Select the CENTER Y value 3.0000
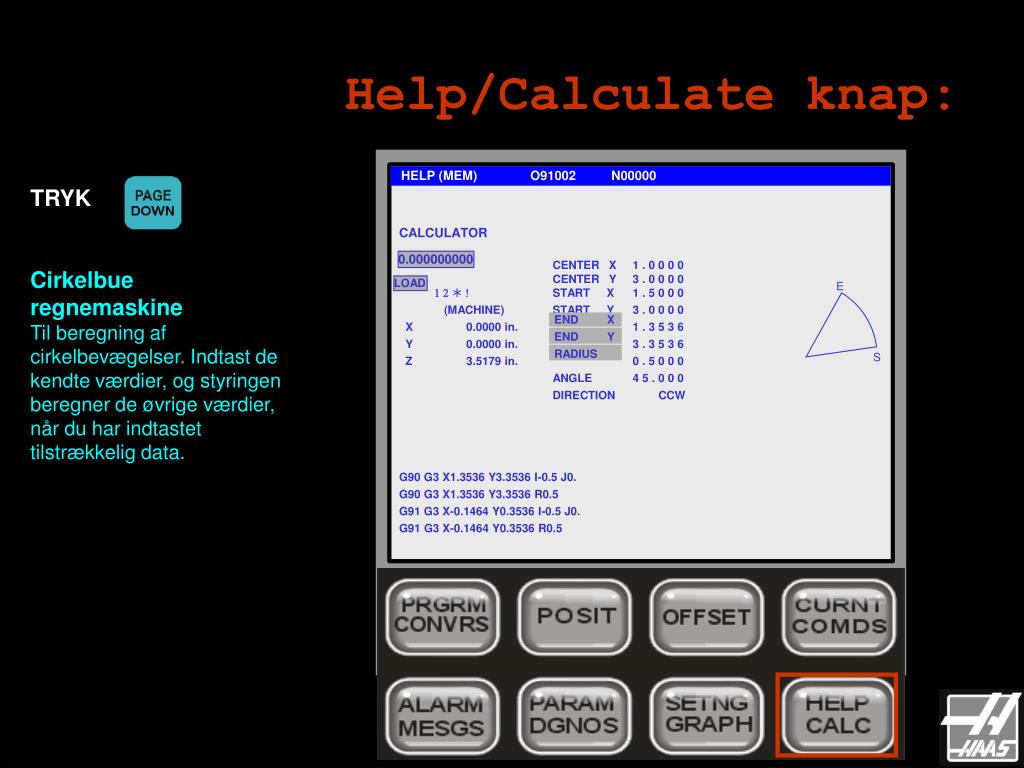 658,279
